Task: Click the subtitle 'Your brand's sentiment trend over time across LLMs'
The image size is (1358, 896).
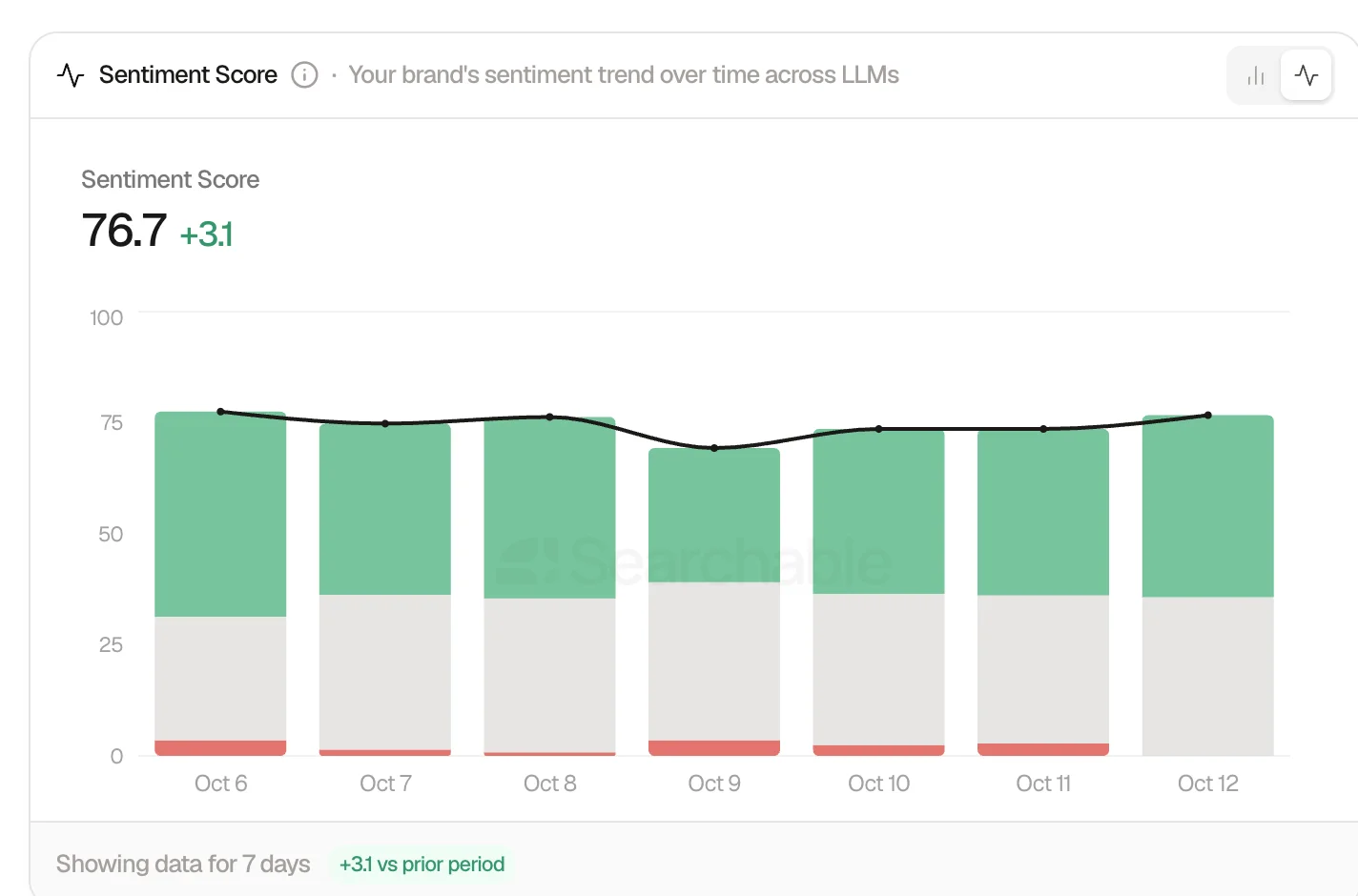Action: [x=624, y=75]
